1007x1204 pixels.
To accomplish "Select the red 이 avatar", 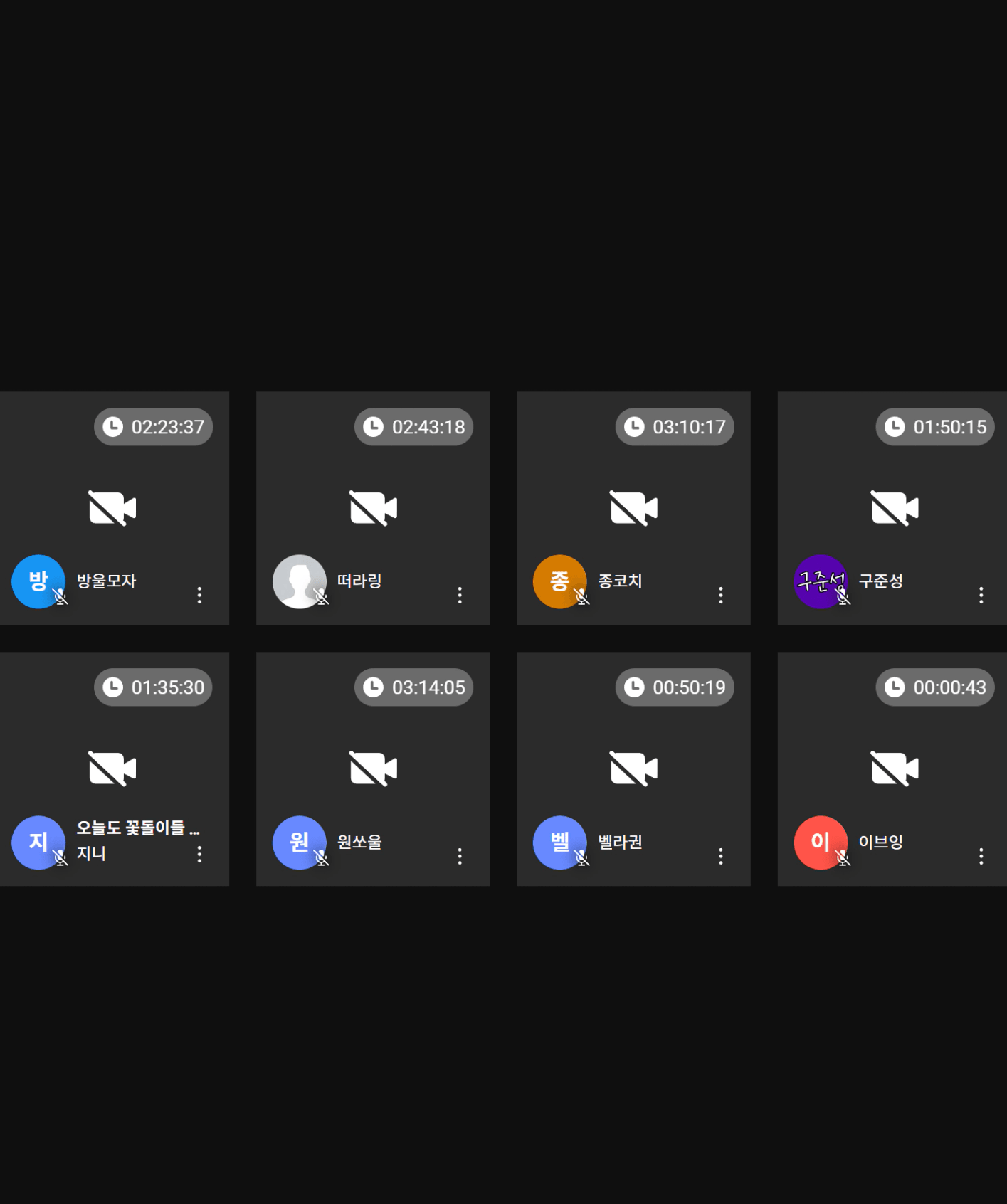I will pyautogui.click(x=821, y=843).
